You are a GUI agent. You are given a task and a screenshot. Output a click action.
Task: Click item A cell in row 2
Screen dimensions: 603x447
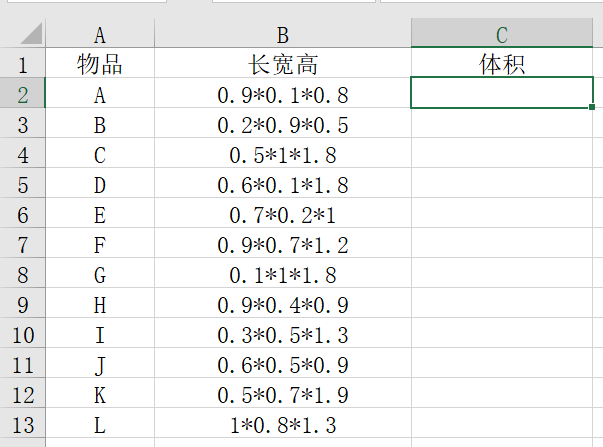tap(100, 93)
